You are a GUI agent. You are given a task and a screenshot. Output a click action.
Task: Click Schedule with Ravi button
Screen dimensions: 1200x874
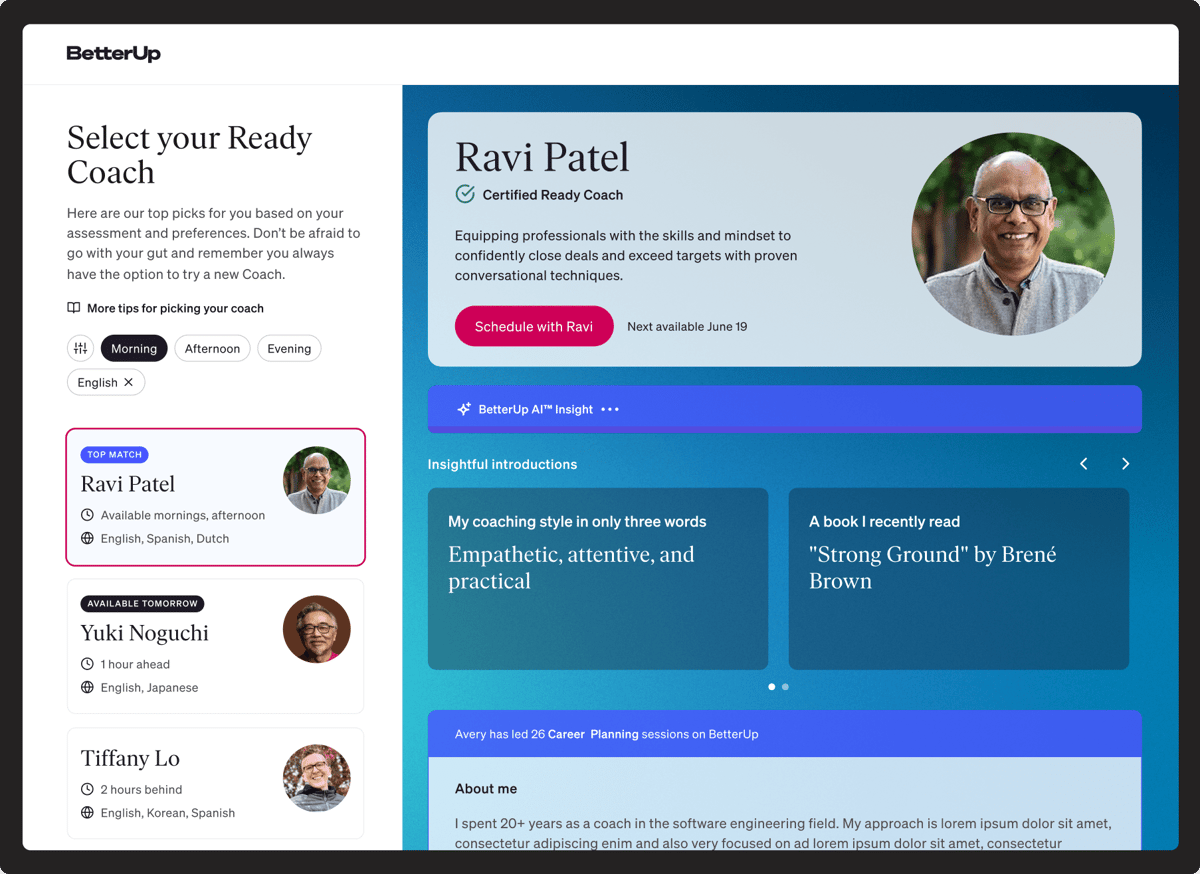[x=534, y=326]
